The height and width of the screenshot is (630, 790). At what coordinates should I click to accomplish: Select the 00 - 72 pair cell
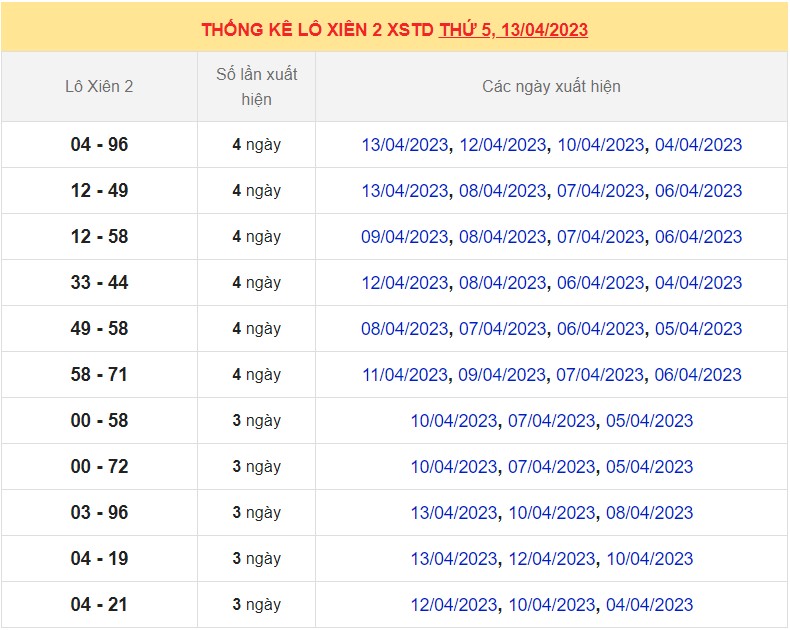(99, 467)
